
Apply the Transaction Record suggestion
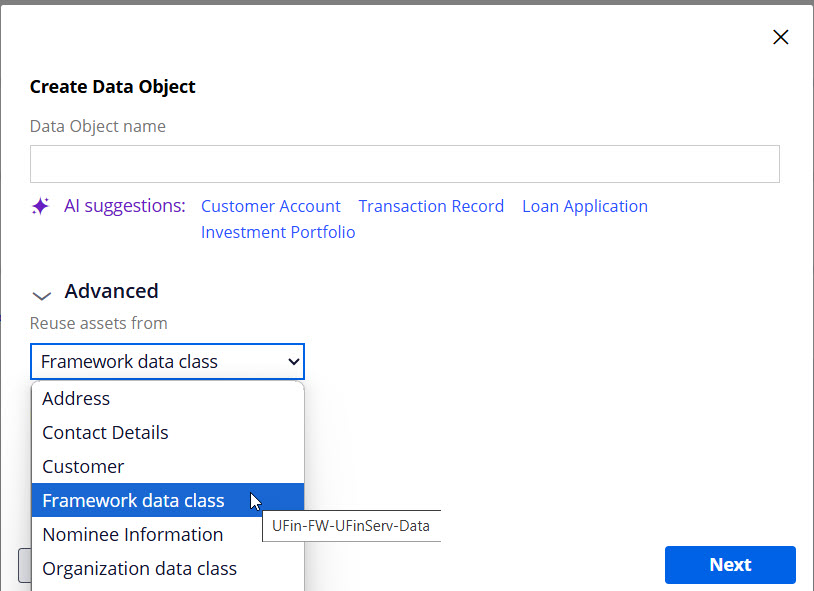tap(431, 206)
